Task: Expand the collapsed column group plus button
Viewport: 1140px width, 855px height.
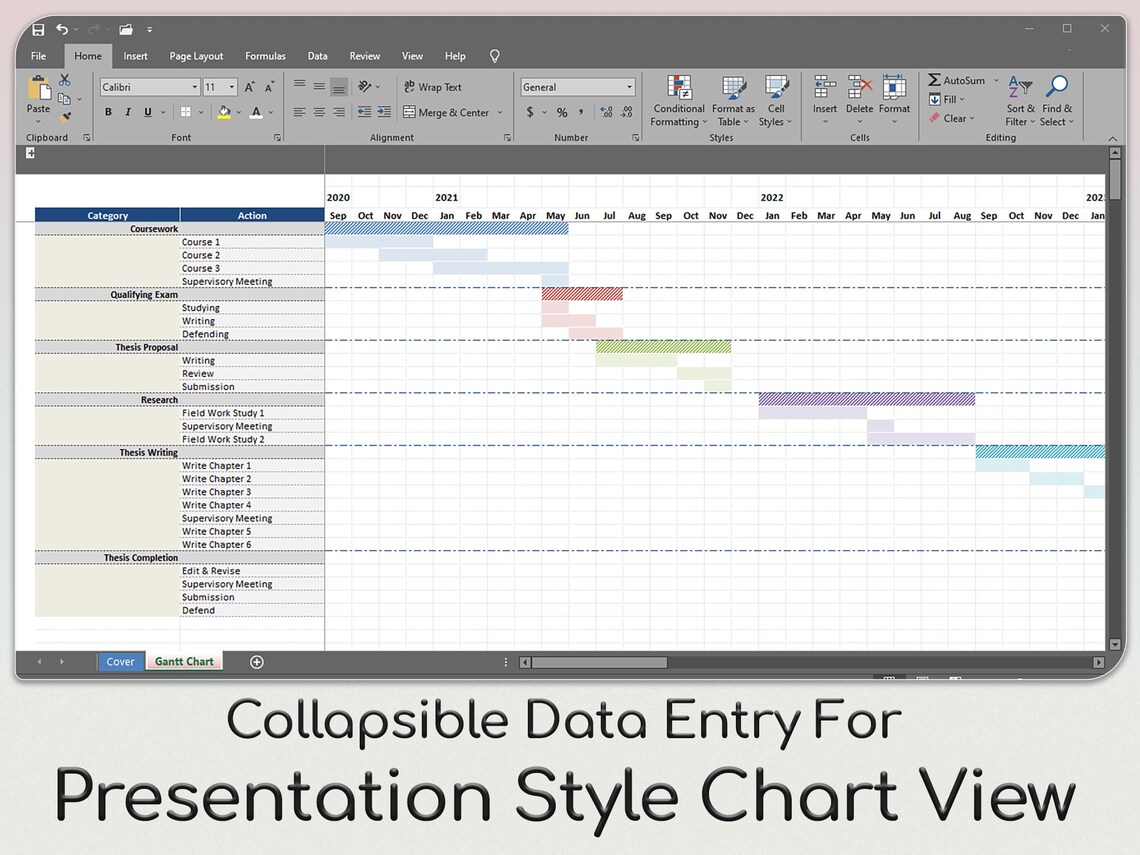Action: 30,153
